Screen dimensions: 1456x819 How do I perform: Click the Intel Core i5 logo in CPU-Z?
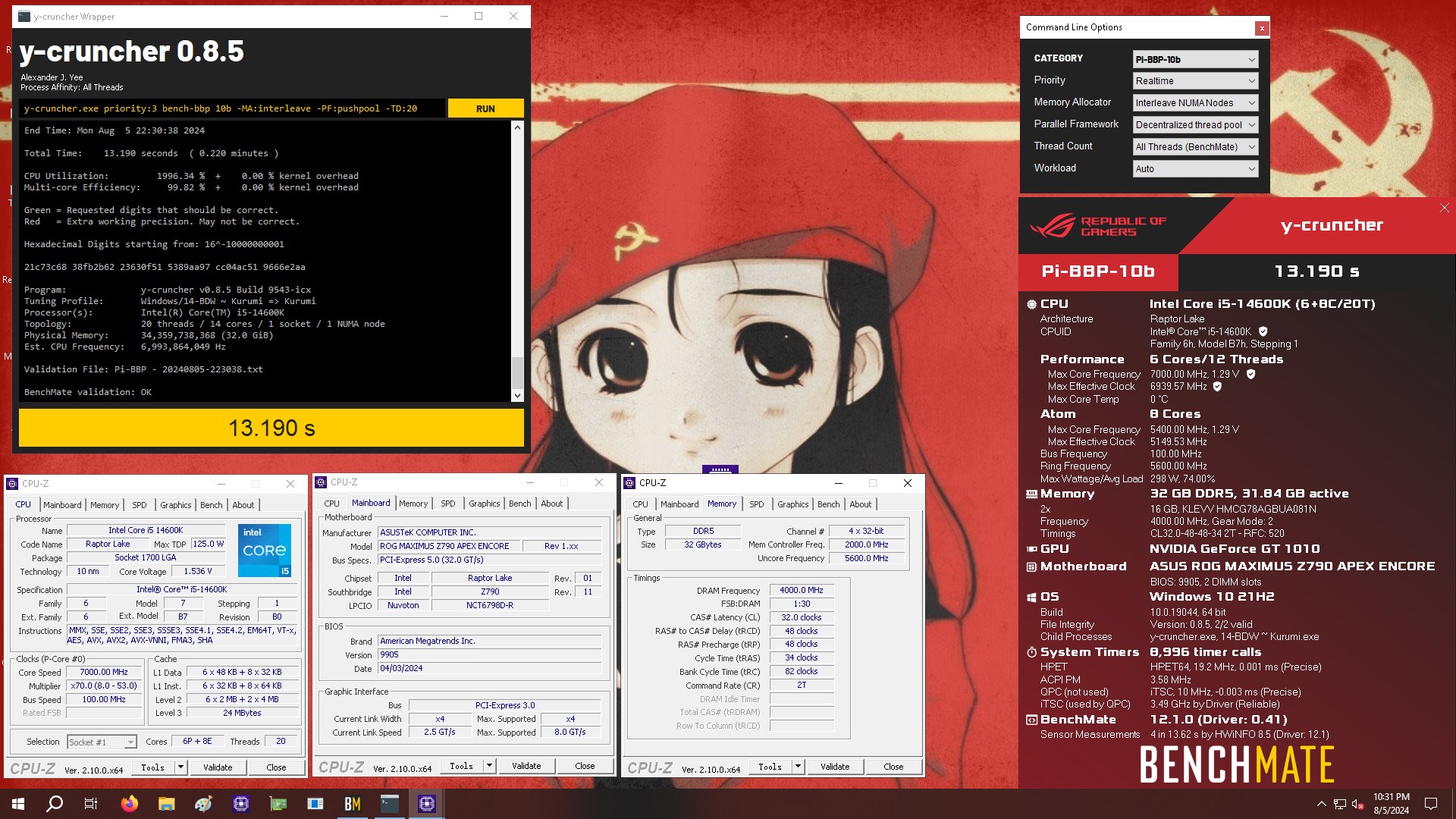265,551
